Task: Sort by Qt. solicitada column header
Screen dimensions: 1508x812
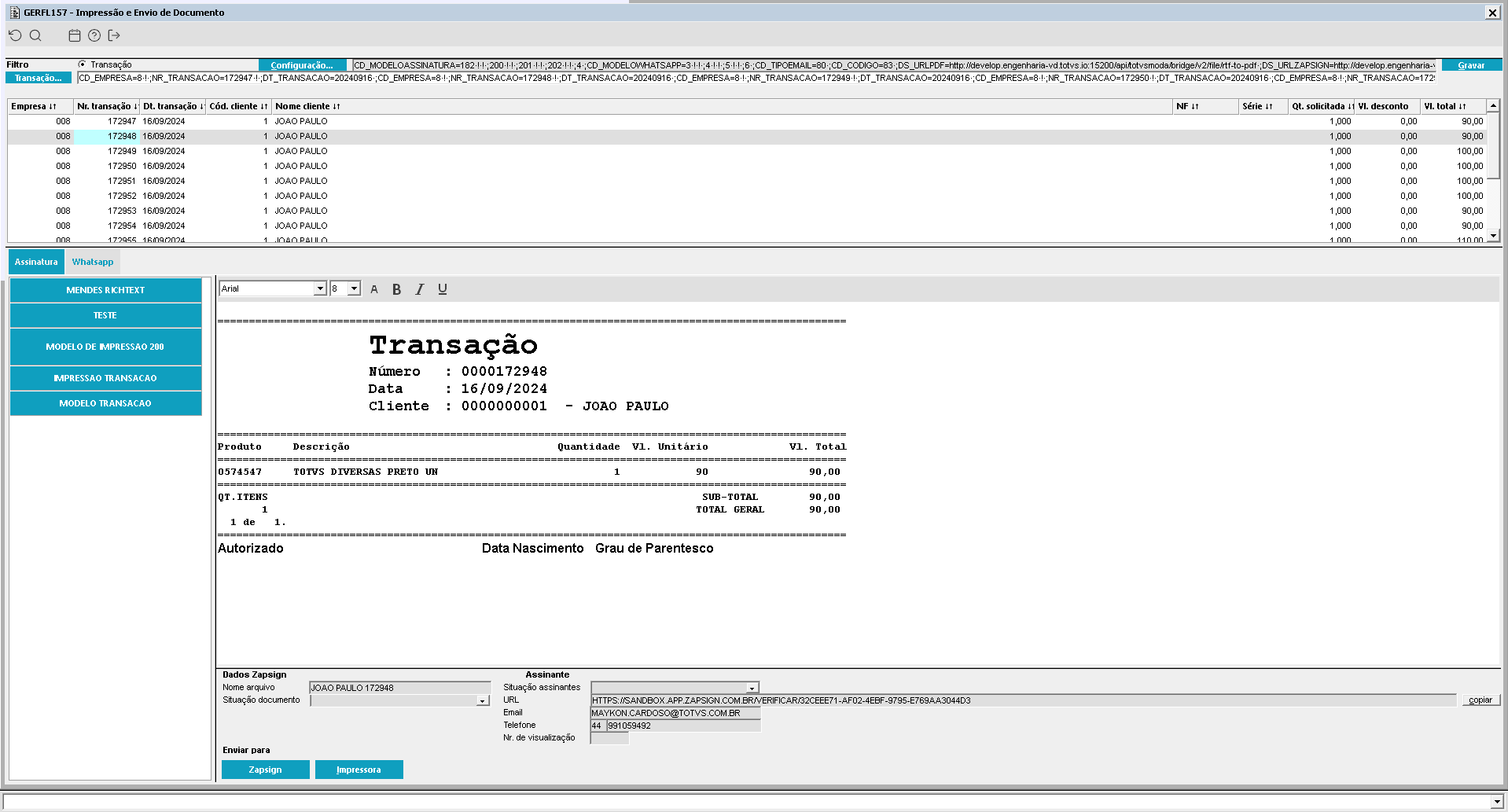Action: click(x=1322, y=106)
